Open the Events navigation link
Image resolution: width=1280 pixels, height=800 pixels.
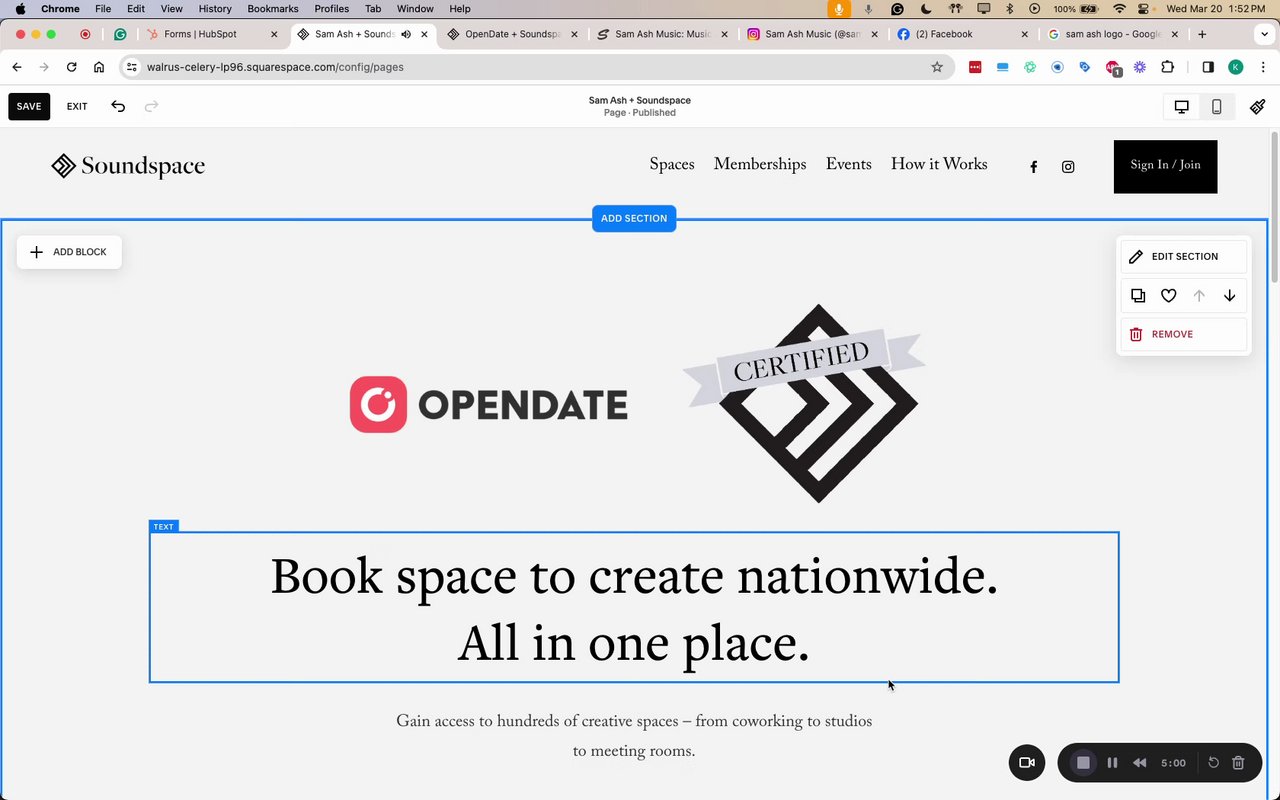point(848,165)
